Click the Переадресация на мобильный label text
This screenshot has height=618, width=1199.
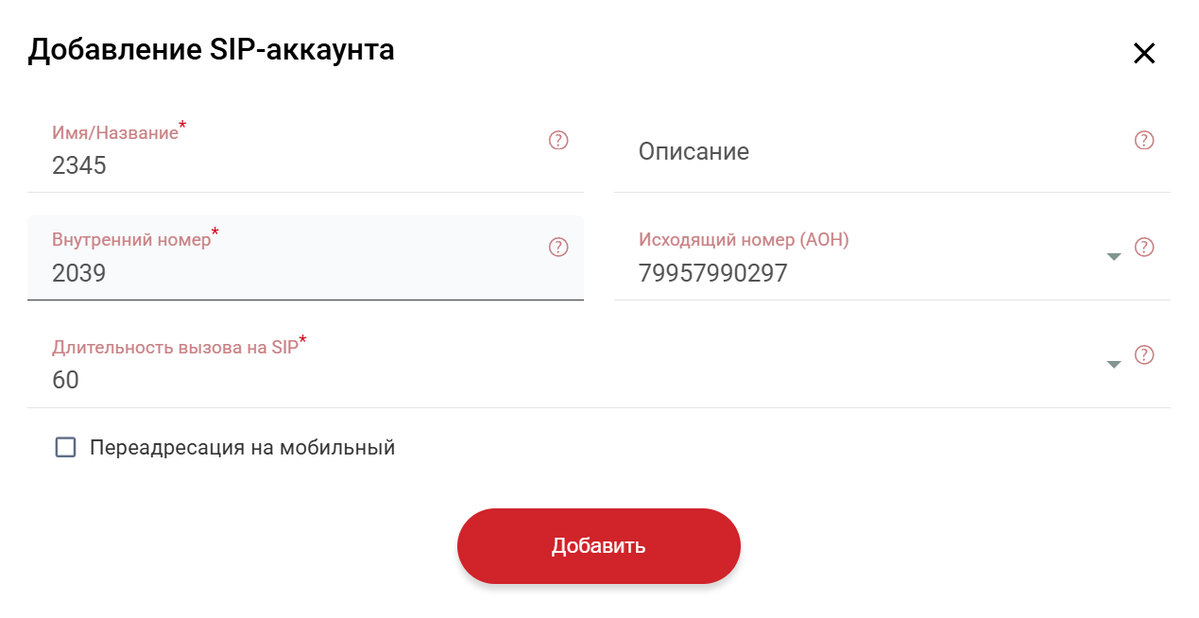point(242,447)
